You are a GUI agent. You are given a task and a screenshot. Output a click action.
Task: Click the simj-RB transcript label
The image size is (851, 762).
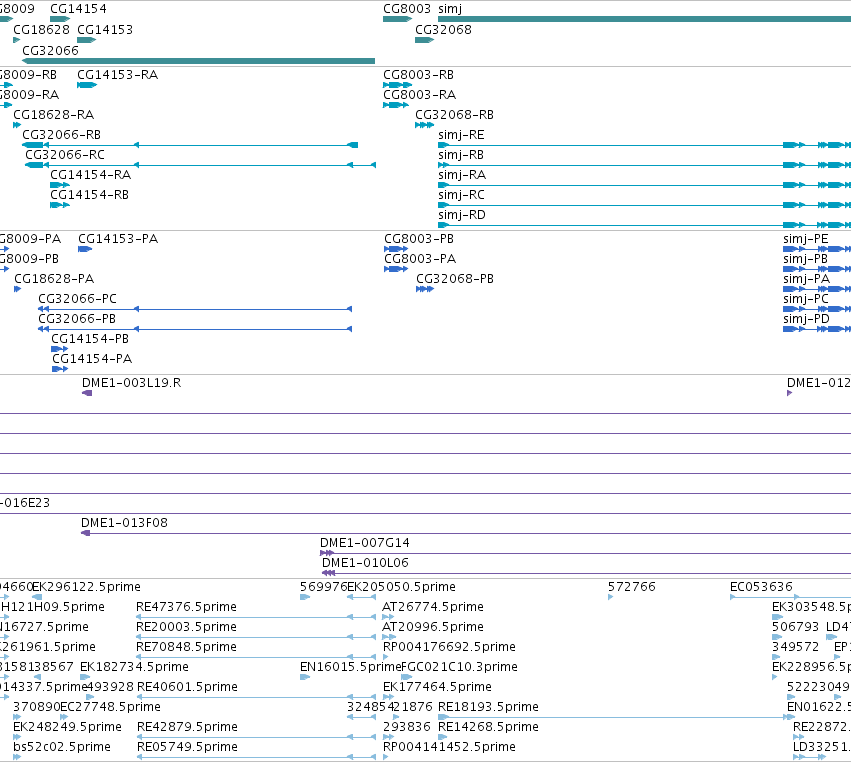(x=461, y=155)
